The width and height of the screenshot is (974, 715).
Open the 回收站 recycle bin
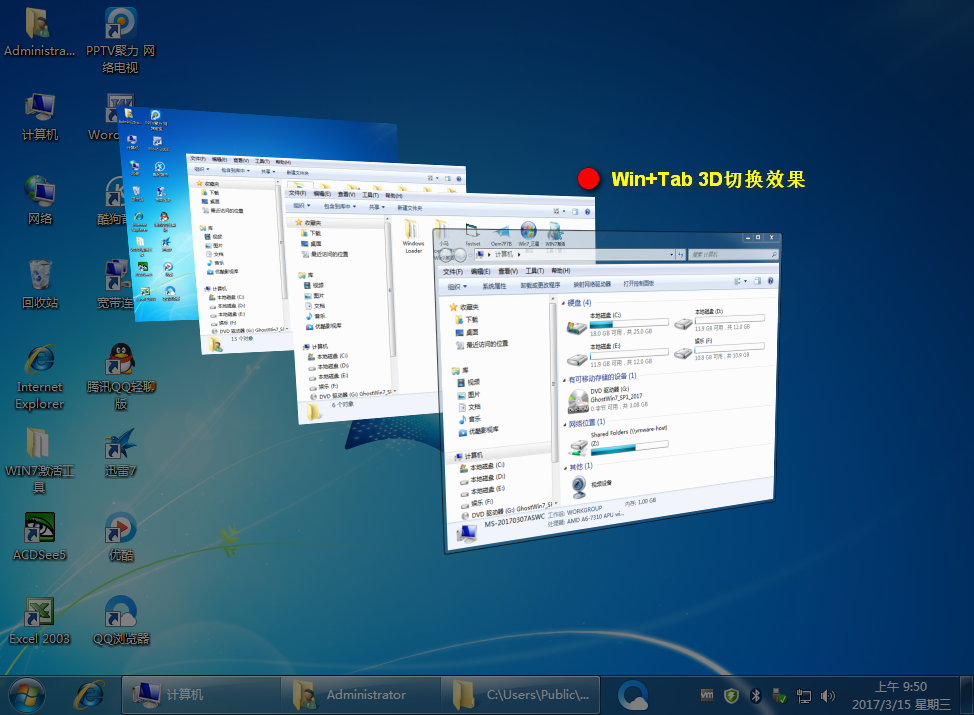coord(40,285)
